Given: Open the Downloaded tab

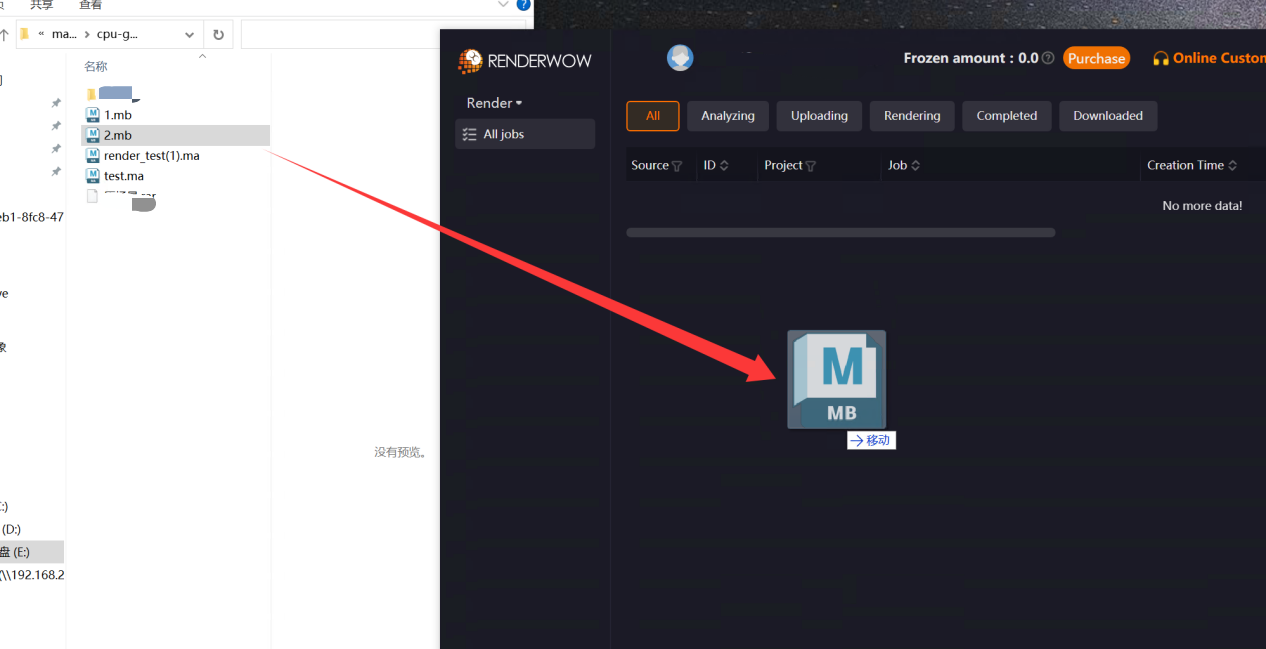Looking at the screenshot, I should pos(1108,116).
